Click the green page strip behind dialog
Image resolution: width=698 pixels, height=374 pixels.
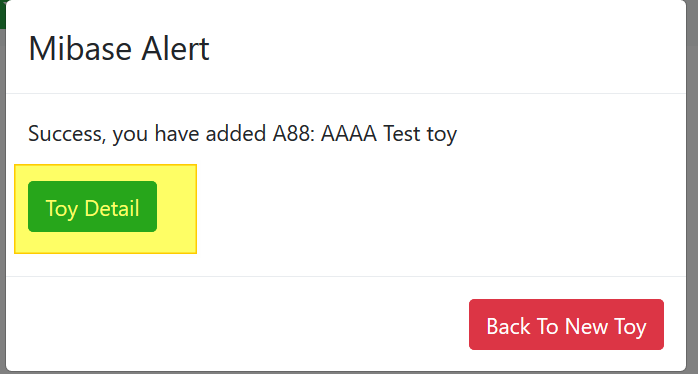(x=3, y=14)
